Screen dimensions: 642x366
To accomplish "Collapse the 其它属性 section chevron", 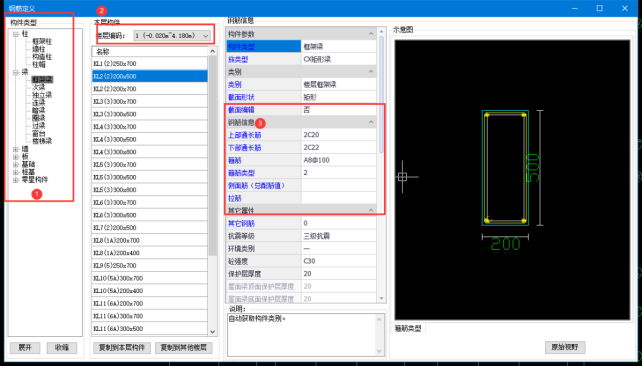I will tap(371, 210).
